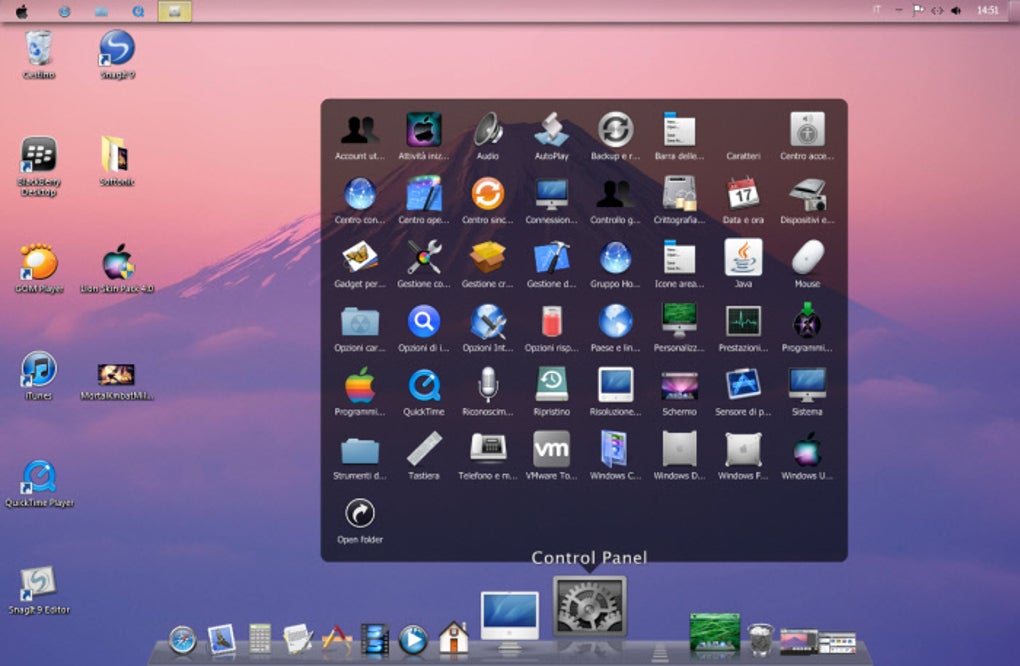Viewport: 1020px width, 666px height.
Task: Open the SnagIt 9 desktop shortcut
Action: click(117, 55)
